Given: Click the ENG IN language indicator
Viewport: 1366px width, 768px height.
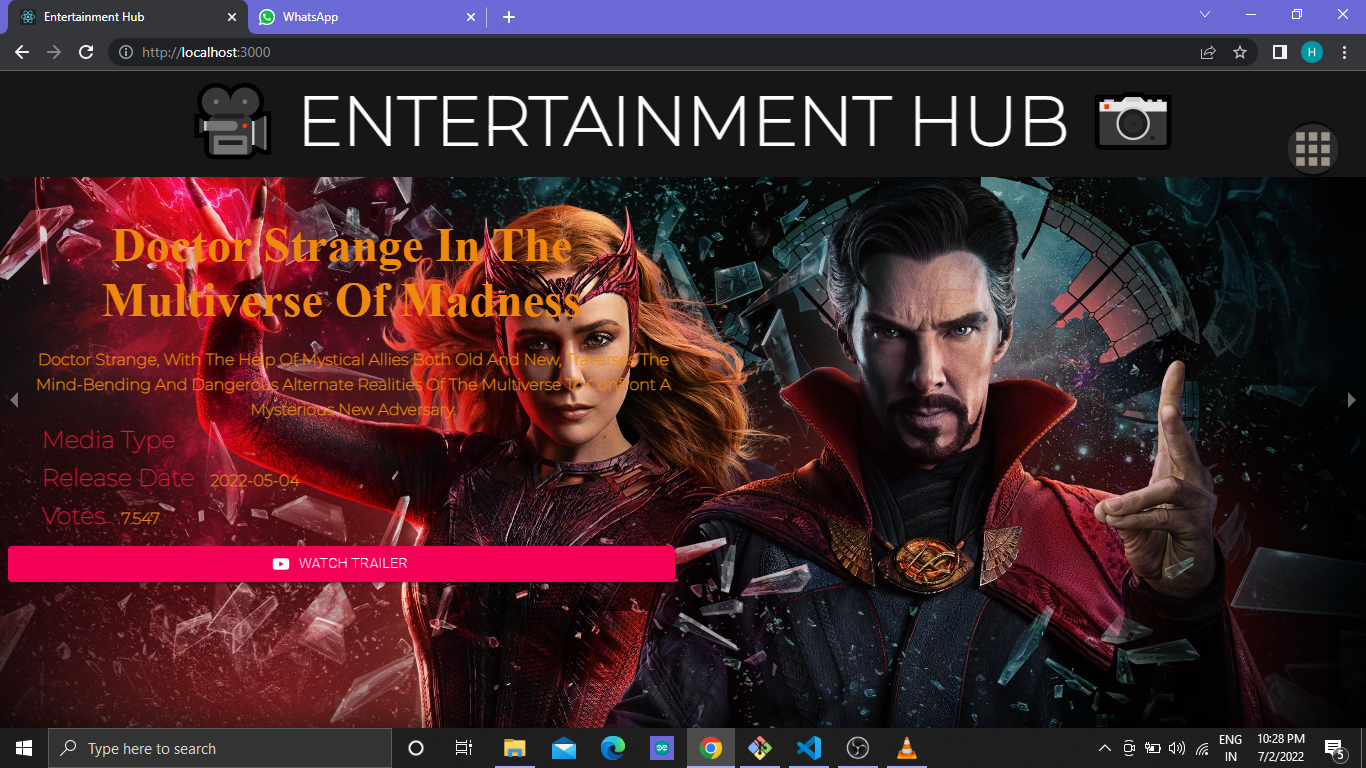Looking at the screenshot, I should [x=1232, y=747].
